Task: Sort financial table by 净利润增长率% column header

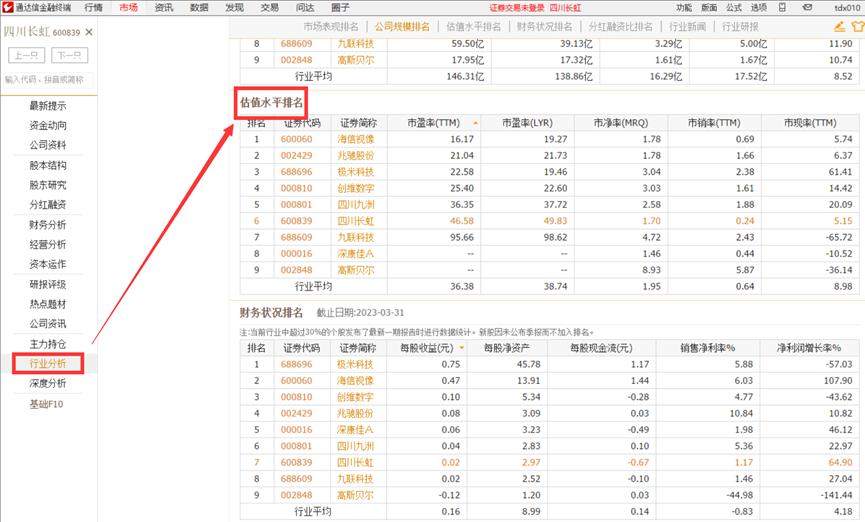Action: [809, 348]
